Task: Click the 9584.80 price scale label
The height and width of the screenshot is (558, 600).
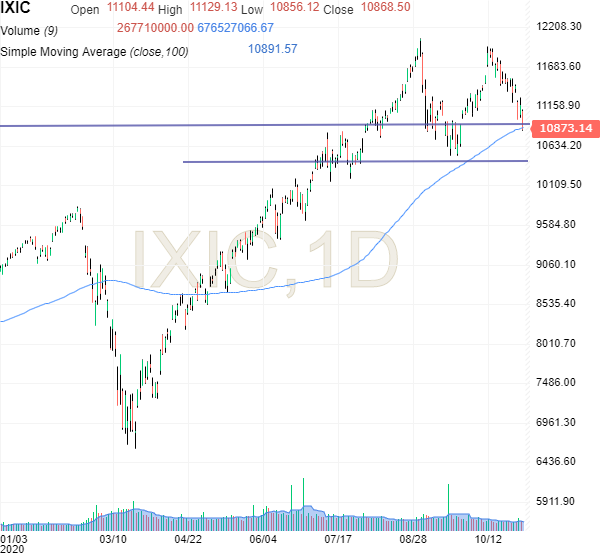Action: pos(558,225)
